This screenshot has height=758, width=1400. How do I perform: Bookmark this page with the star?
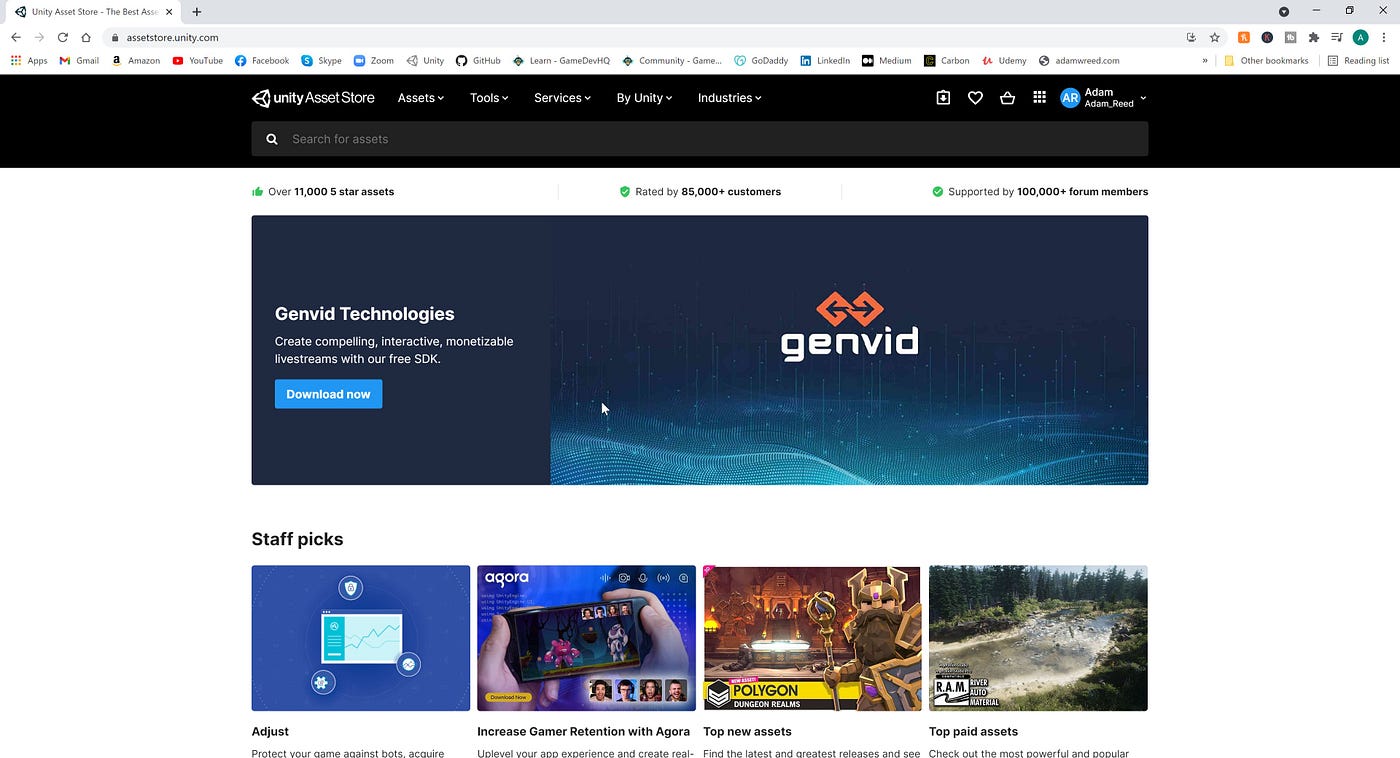pos(1215,37)
